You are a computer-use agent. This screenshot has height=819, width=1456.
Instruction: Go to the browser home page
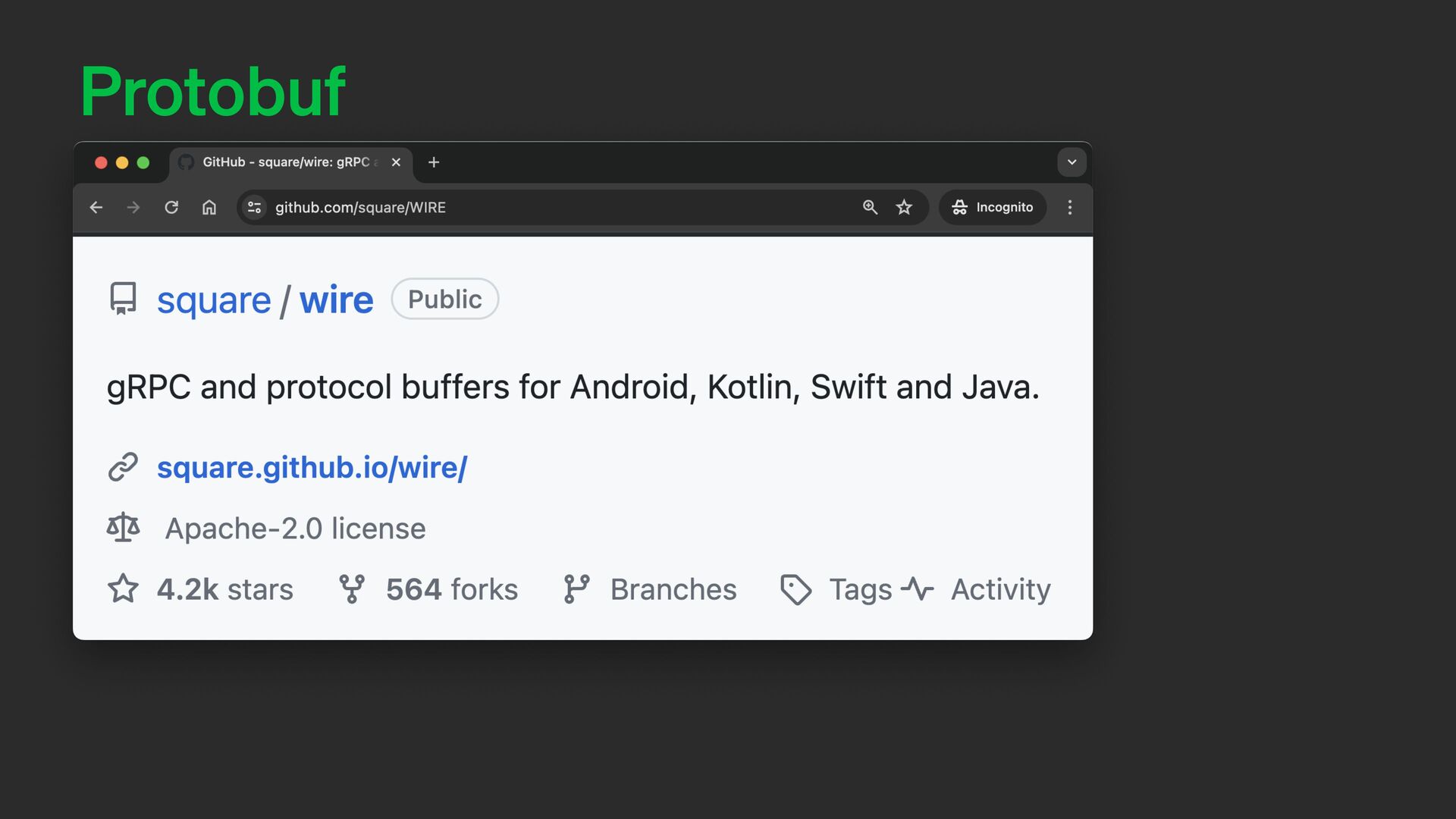[209, 207]
